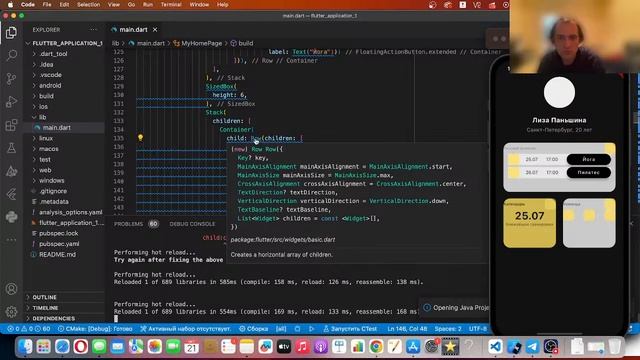Viewport: 640px width, 360px height.
Task: Switch to the PROBLEMS panel tab
Action: [128, 224]
